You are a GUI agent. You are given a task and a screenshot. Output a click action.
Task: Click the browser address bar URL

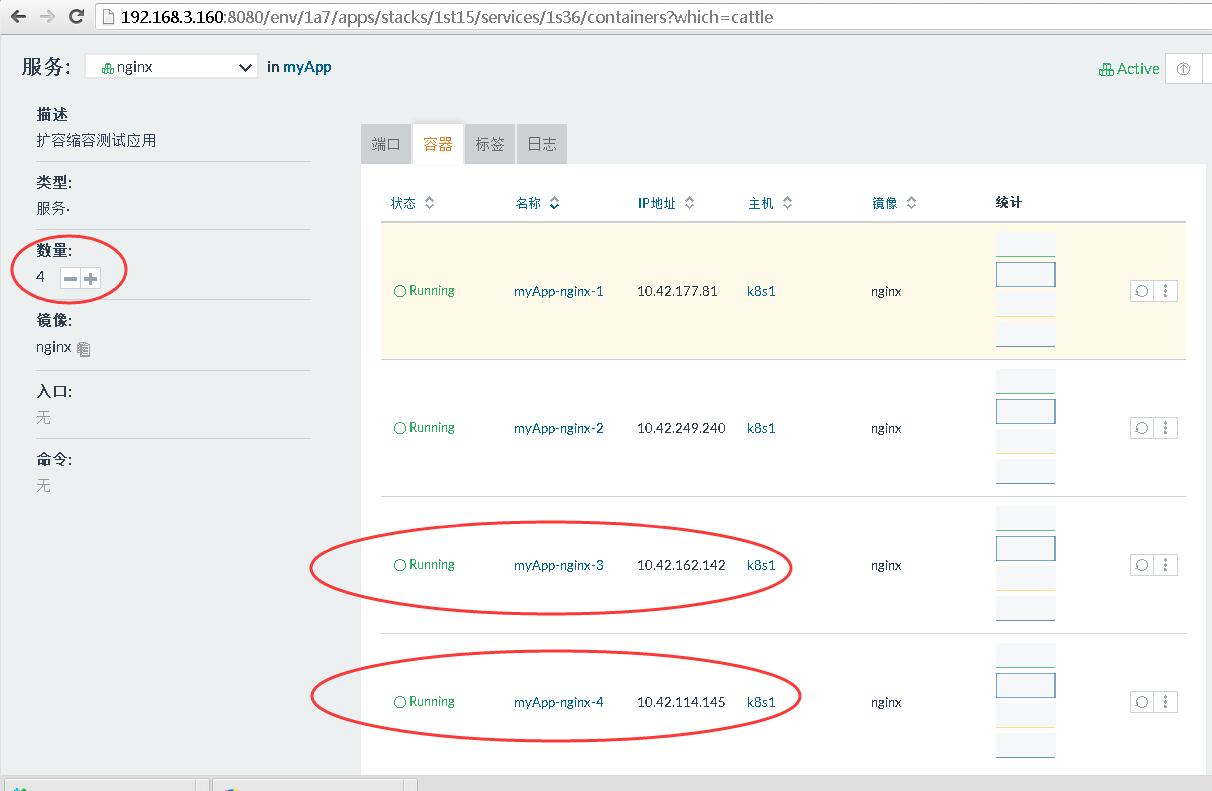coord(446,17)
